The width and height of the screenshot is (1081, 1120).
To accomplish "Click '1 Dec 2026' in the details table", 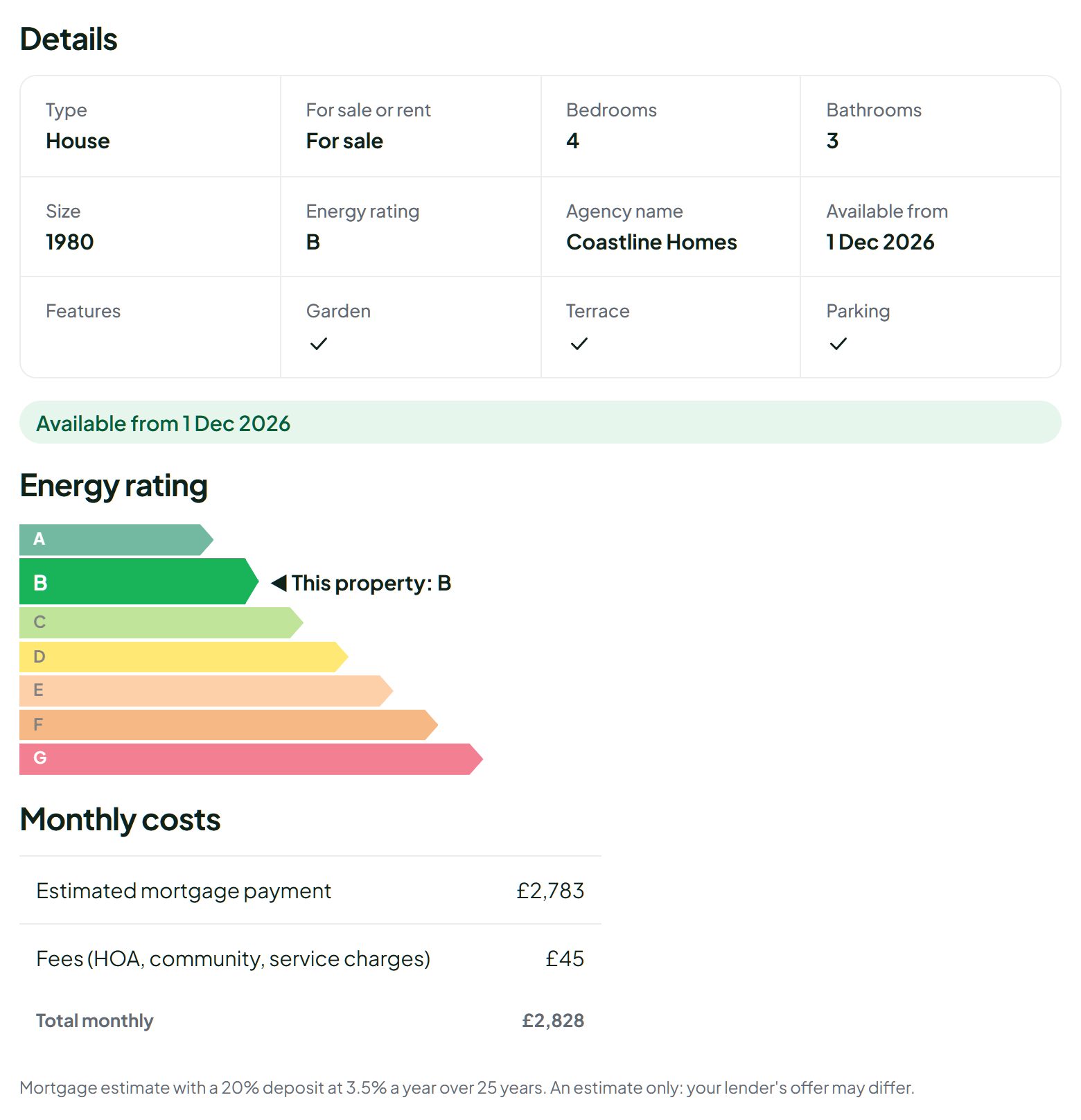I will click(x=880, y=242).
